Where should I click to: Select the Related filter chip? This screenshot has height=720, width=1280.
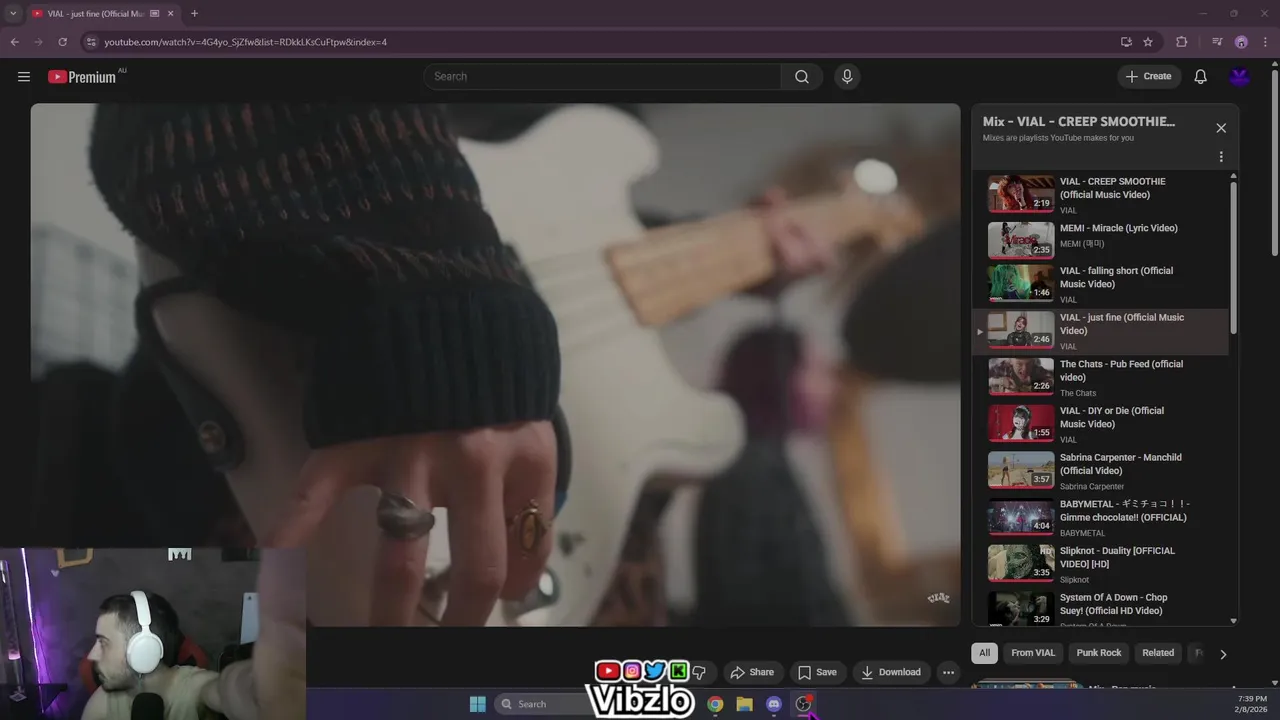1158,653
